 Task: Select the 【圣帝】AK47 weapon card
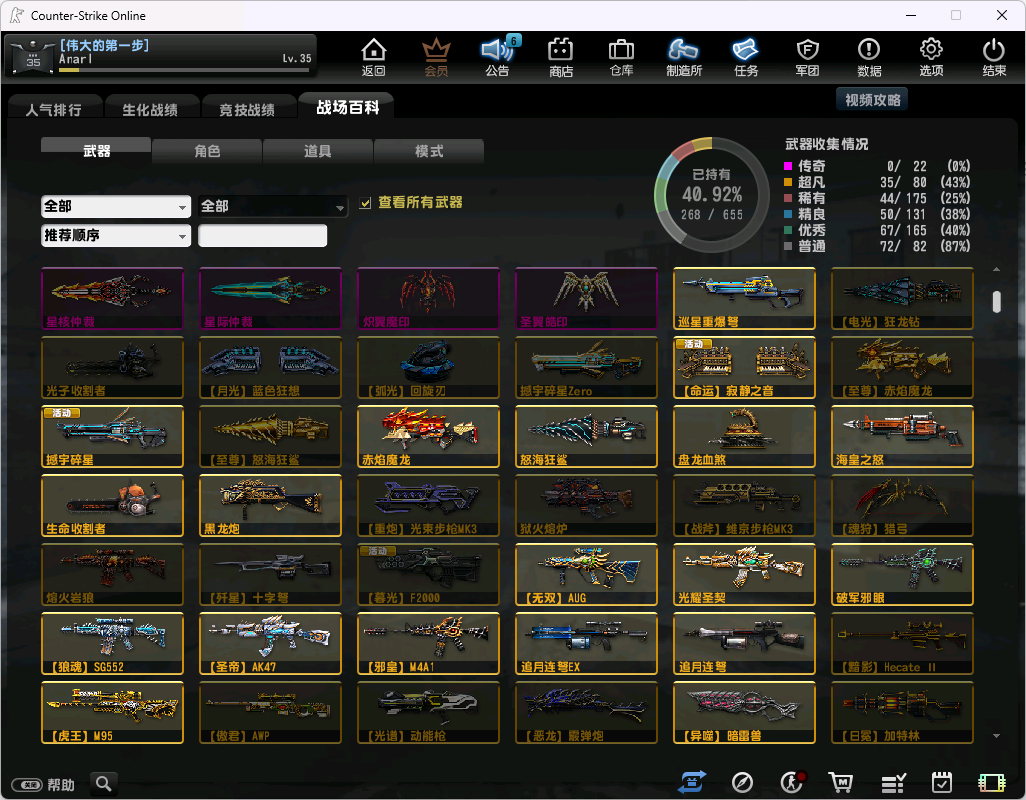270,644
